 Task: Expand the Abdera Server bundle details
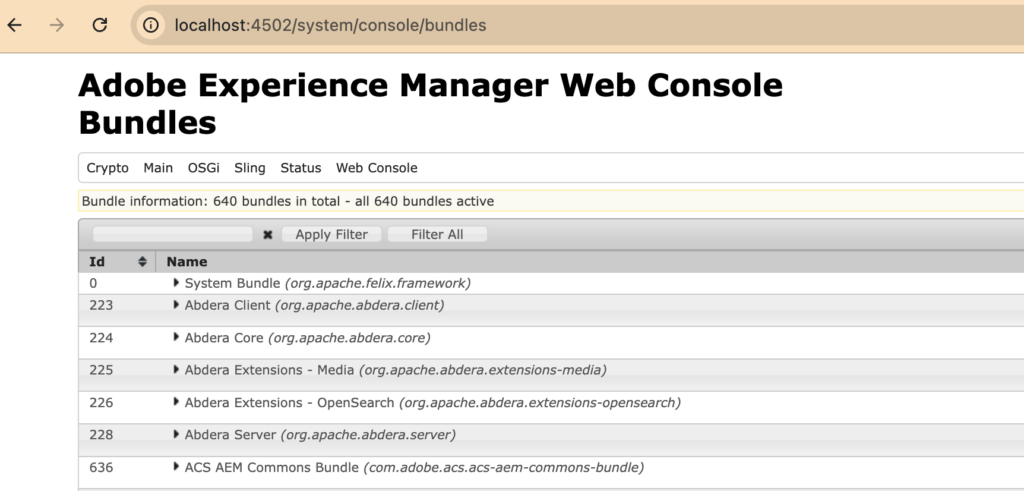(x=177, y=435)
